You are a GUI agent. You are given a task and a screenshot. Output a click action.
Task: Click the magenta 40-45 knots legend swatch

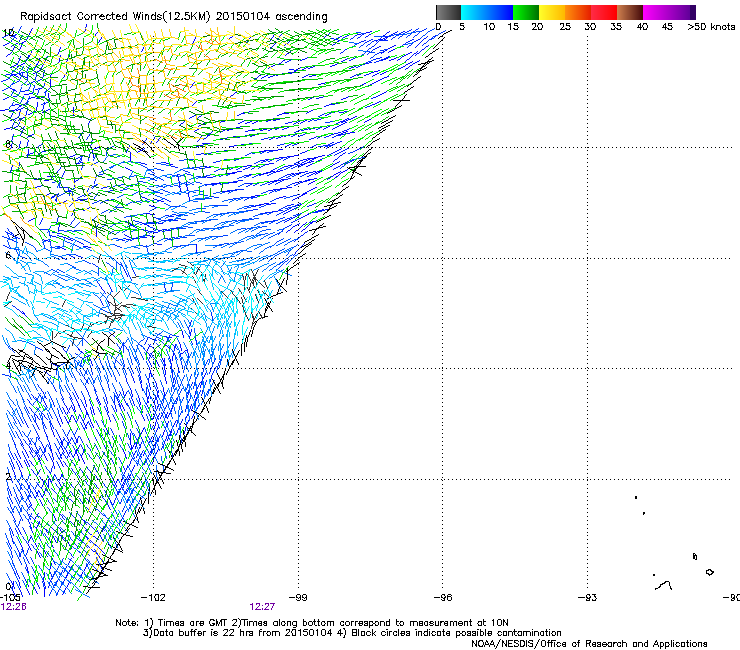pos(656,12)
